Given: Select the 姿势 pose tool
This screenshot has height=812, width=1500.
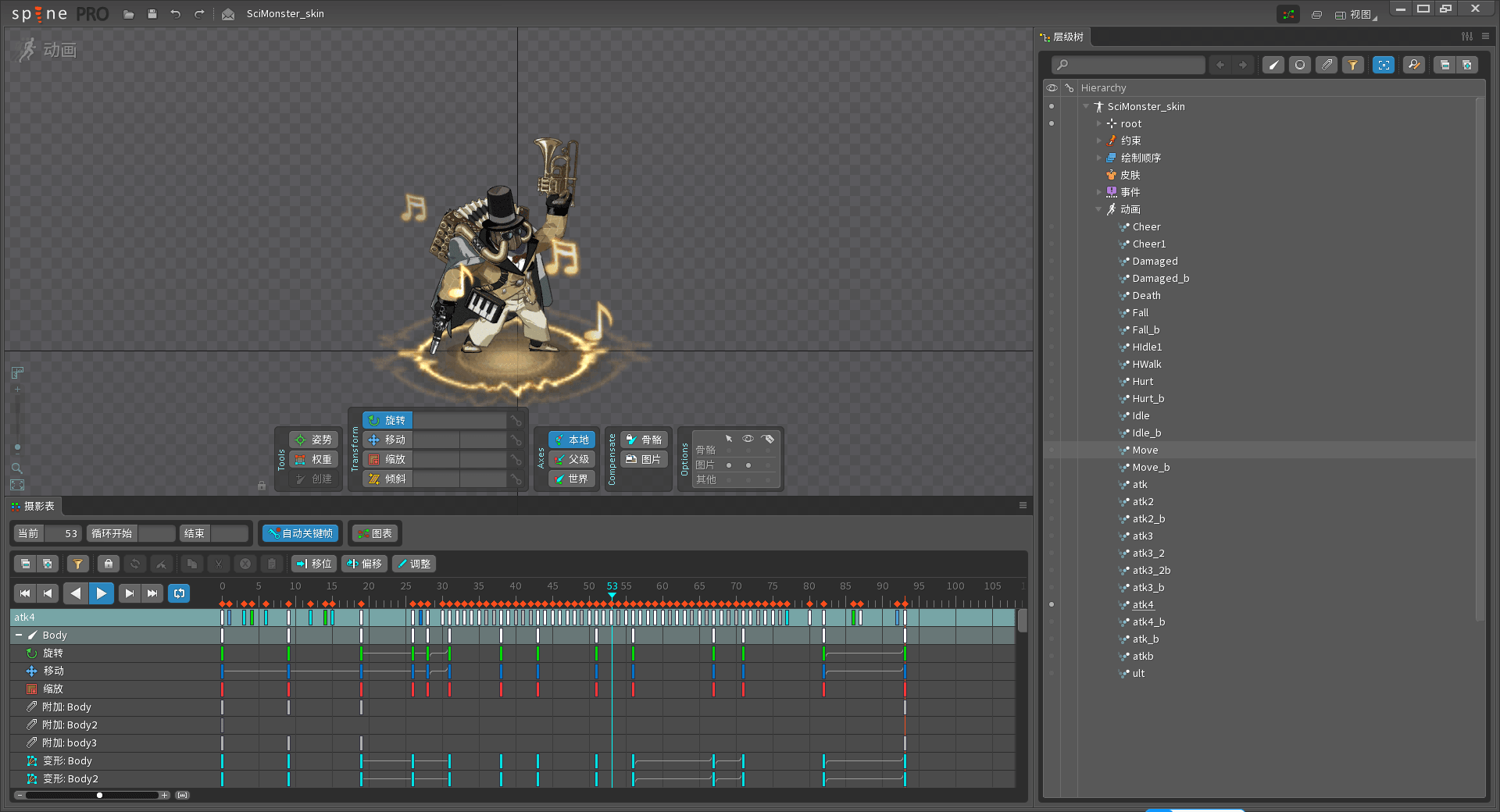Looking at the screenshot, I should pyautogui.click(x=314, y=440).
